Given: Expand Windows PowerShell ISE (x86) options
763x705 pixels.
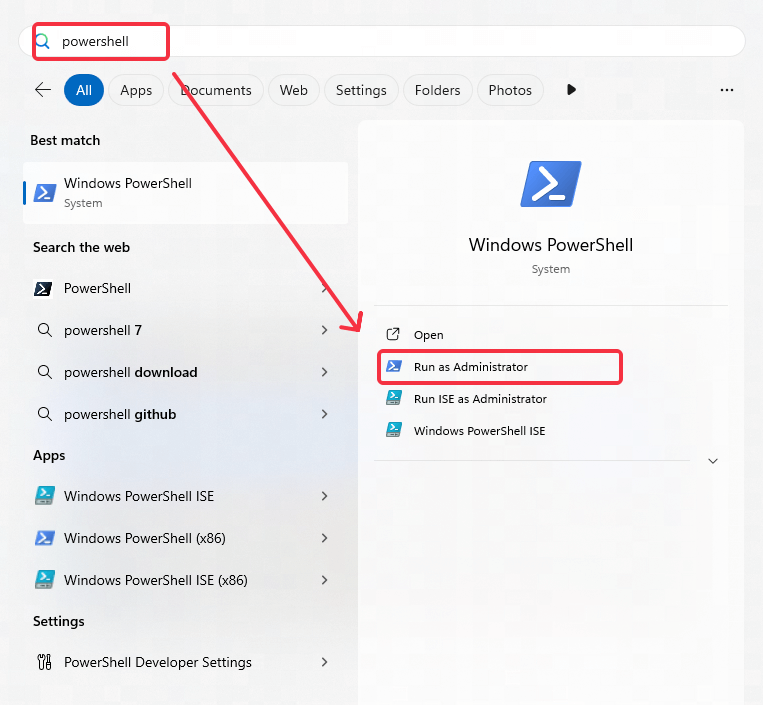Looking at the screenshot, I should pyautogui.click(x=324, y=580).
